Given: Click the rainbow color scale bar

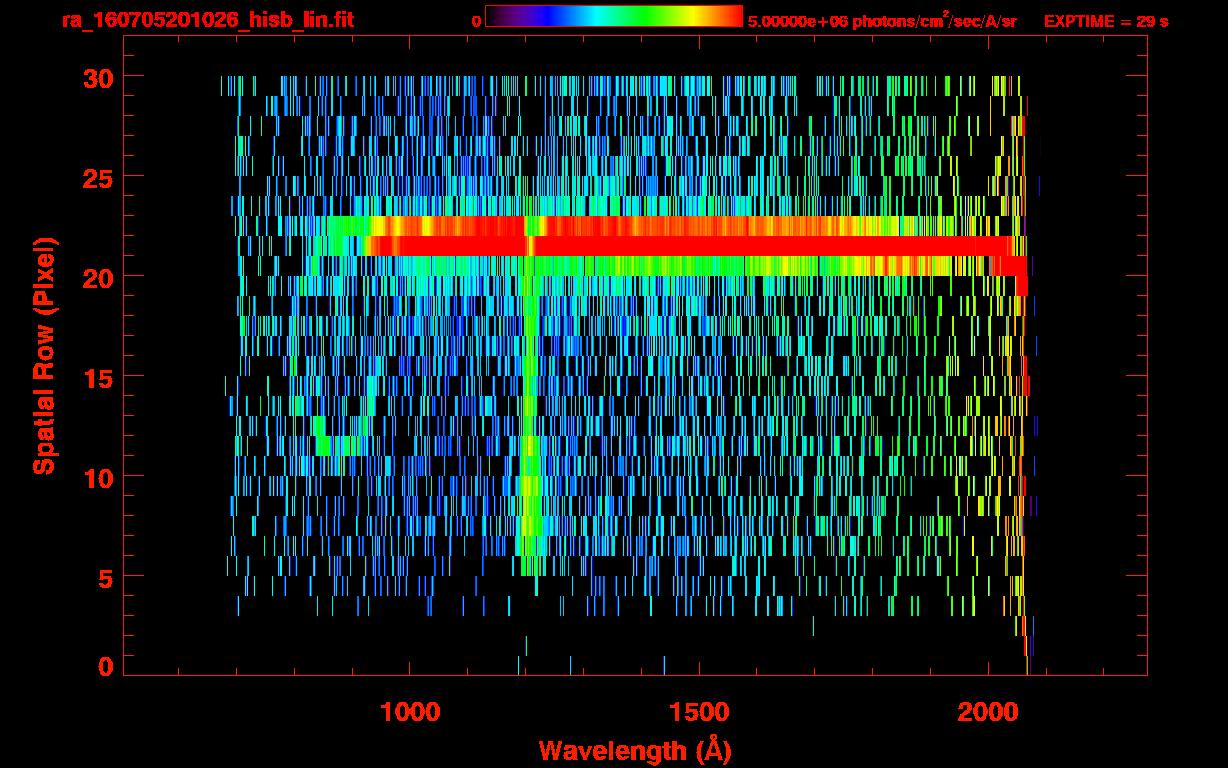Looking at the screenshot, I should tap(614, 16).
